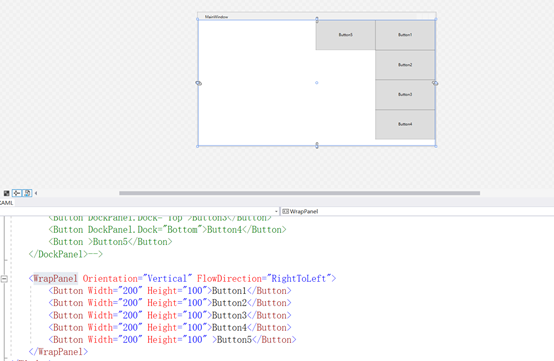Screen dimensions: 554x361
Task: Click the Button5 text in WrapPanel XAML
Action: tap(234, 340)
